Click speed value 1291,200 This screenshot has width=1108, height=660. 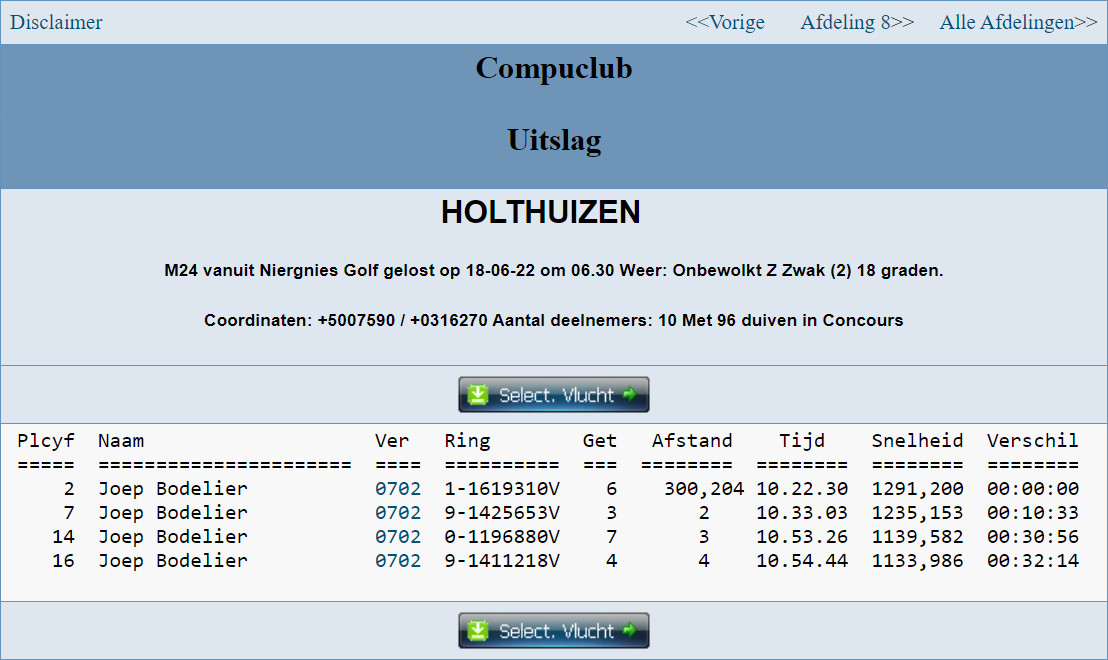[x=917, y=488]
